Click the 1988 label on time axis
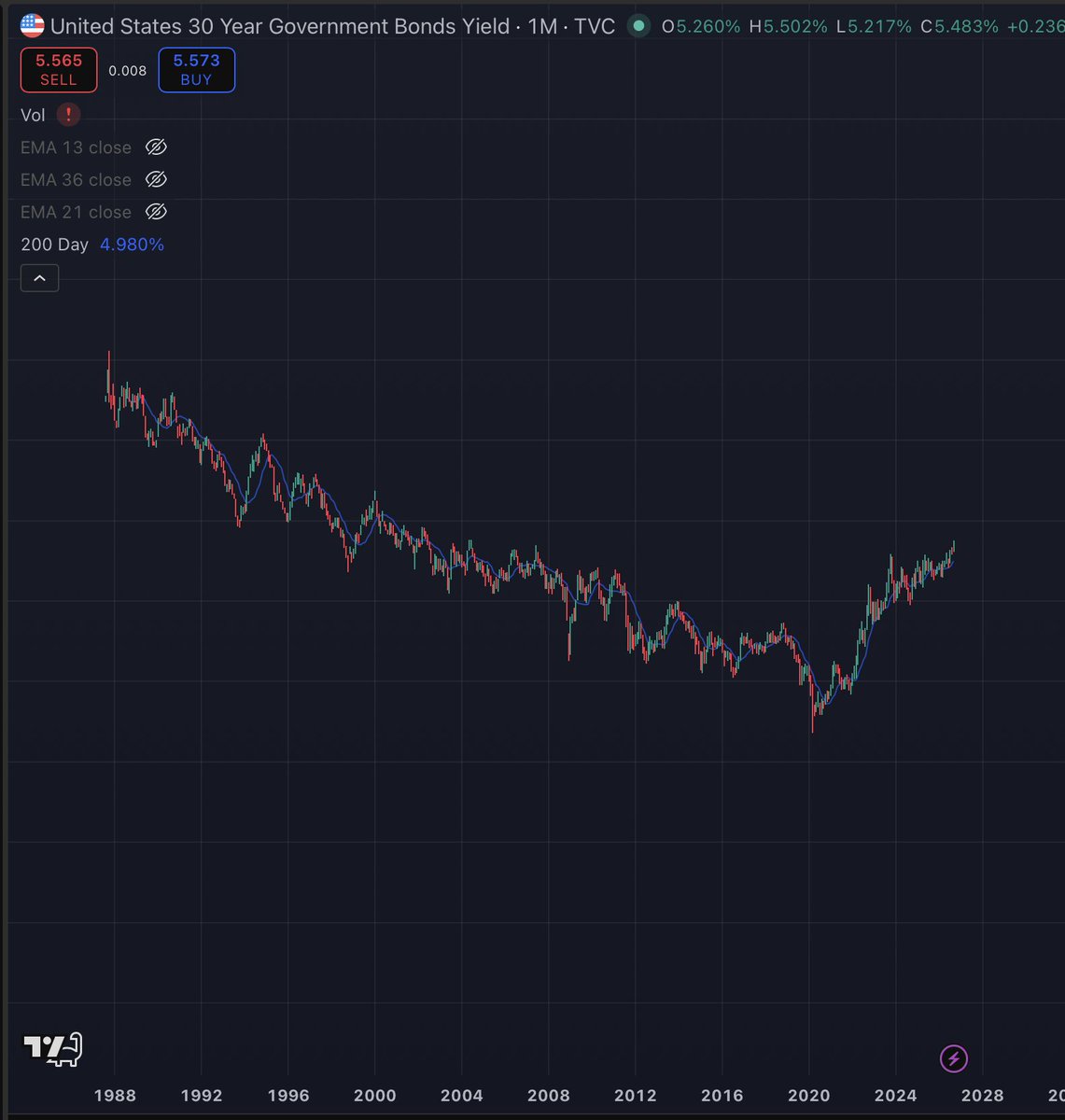This screenshot has height=1120, width=1065. (x=115, y=1096)
